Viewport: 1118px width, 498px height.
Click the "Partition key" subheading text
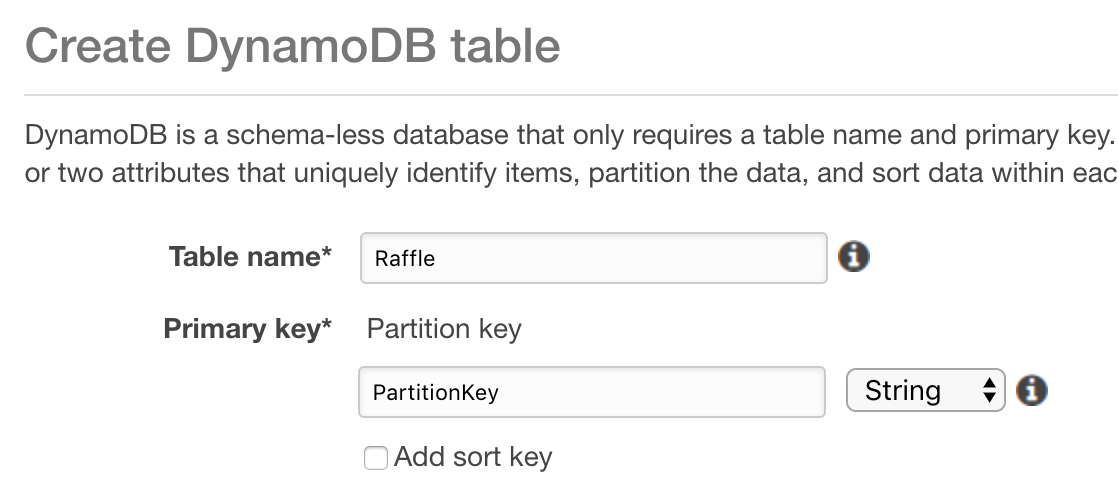444,328
